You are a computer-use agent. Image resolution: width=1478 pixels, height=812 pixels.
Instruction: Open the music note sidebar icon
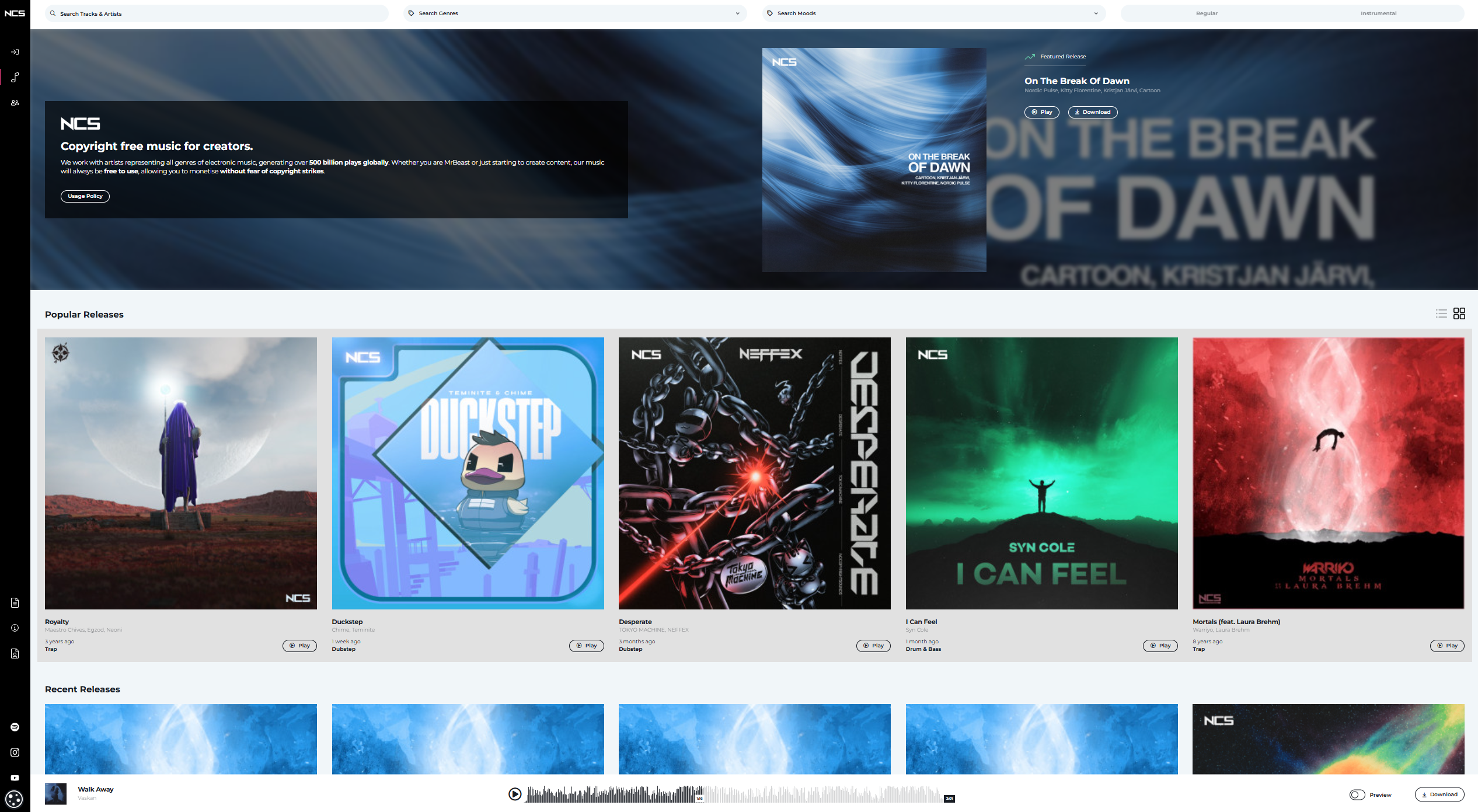(x=15, y=77)
